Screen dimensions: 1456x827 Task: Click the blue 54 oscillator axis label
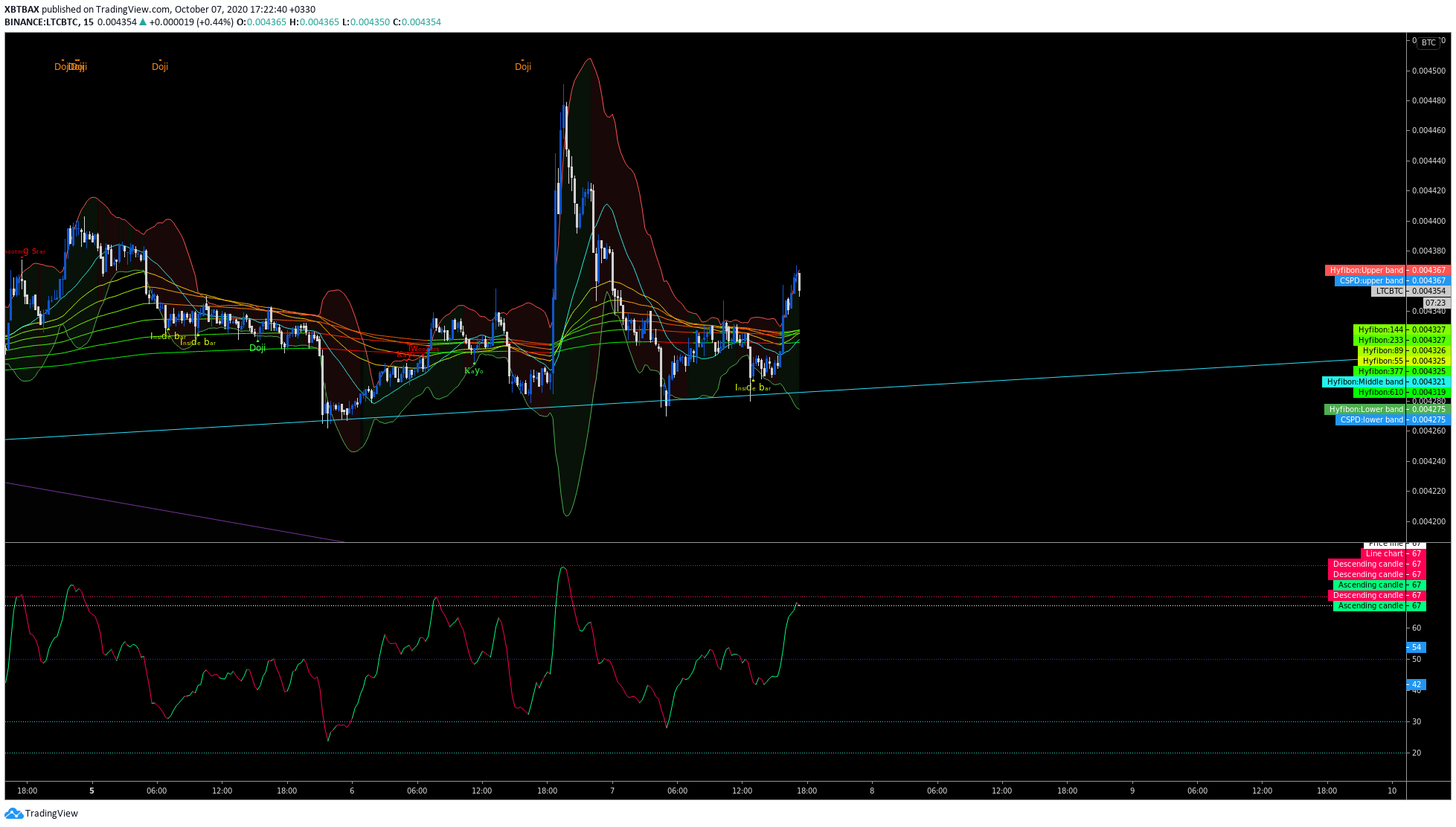point(1416,647)
